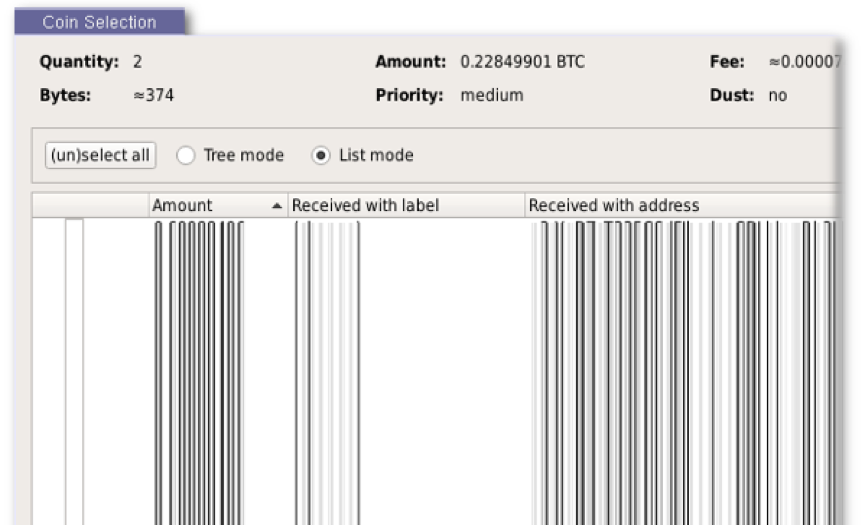Sort by Received with address column
864x525 pixels.
pos(683,205)
